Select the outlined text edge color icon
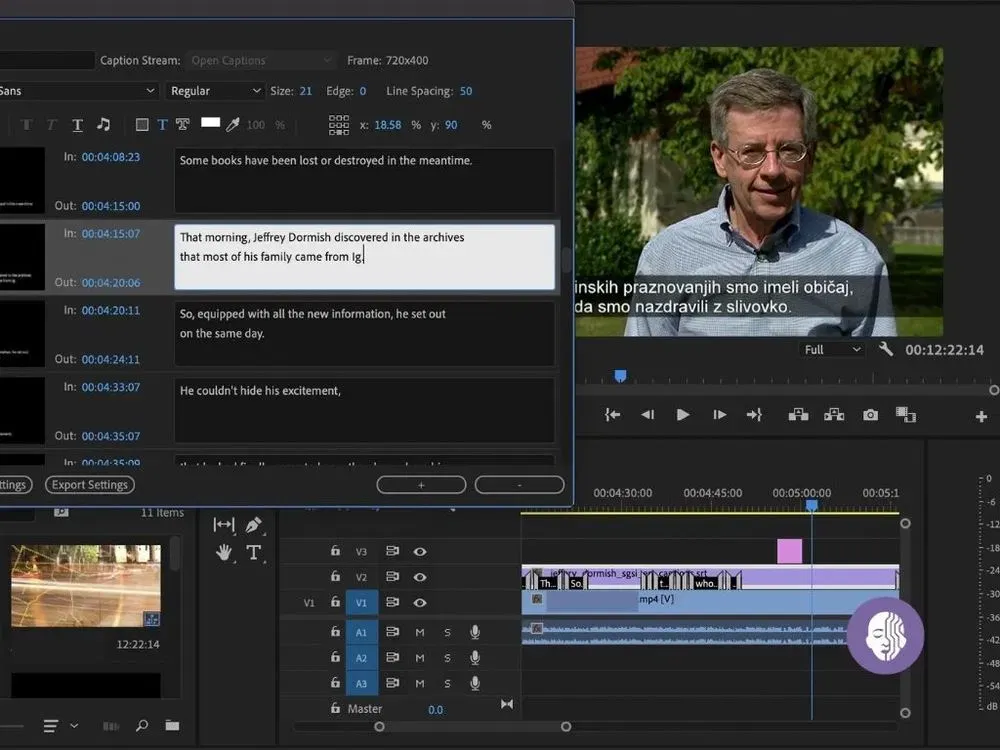This screenshot has height=750, width=1000. (x=183, y=124)
